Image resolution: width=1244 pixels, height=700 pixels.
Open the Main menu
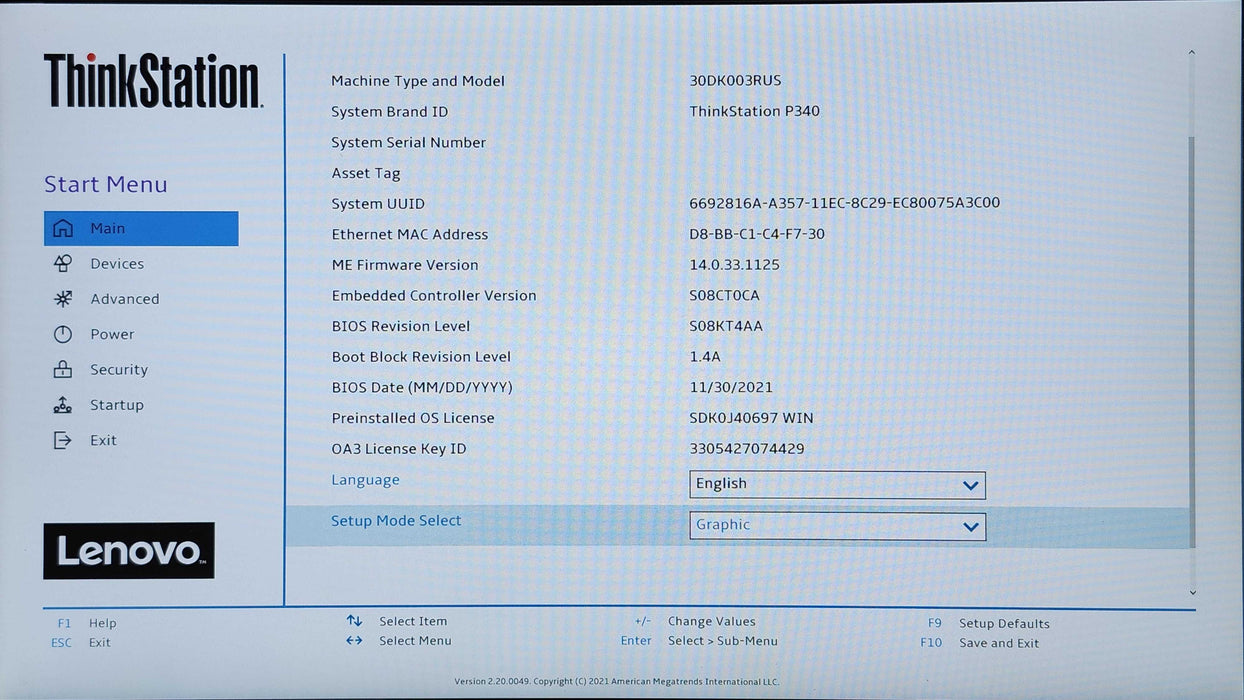tap(141, 229)
